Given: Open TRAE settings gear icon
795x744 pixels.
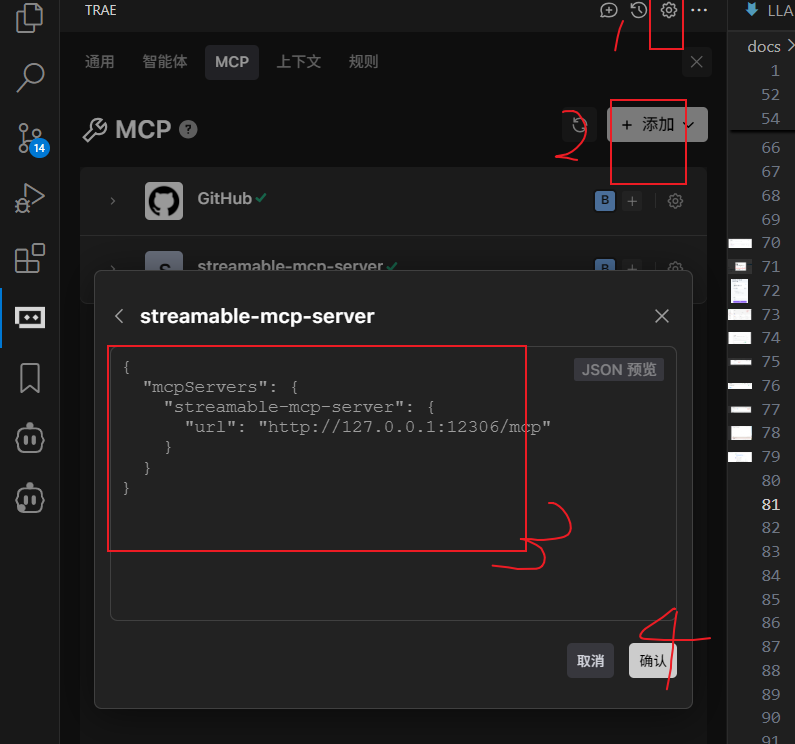Looking at the screenshot, I should coord(668,10).
